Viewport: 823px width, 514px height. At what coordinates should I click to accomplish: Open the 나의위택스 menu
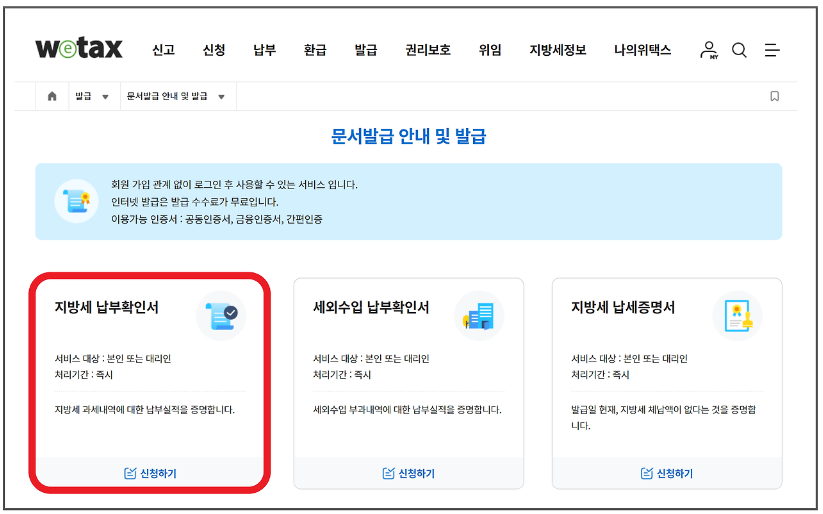click(x=642, y=50)
